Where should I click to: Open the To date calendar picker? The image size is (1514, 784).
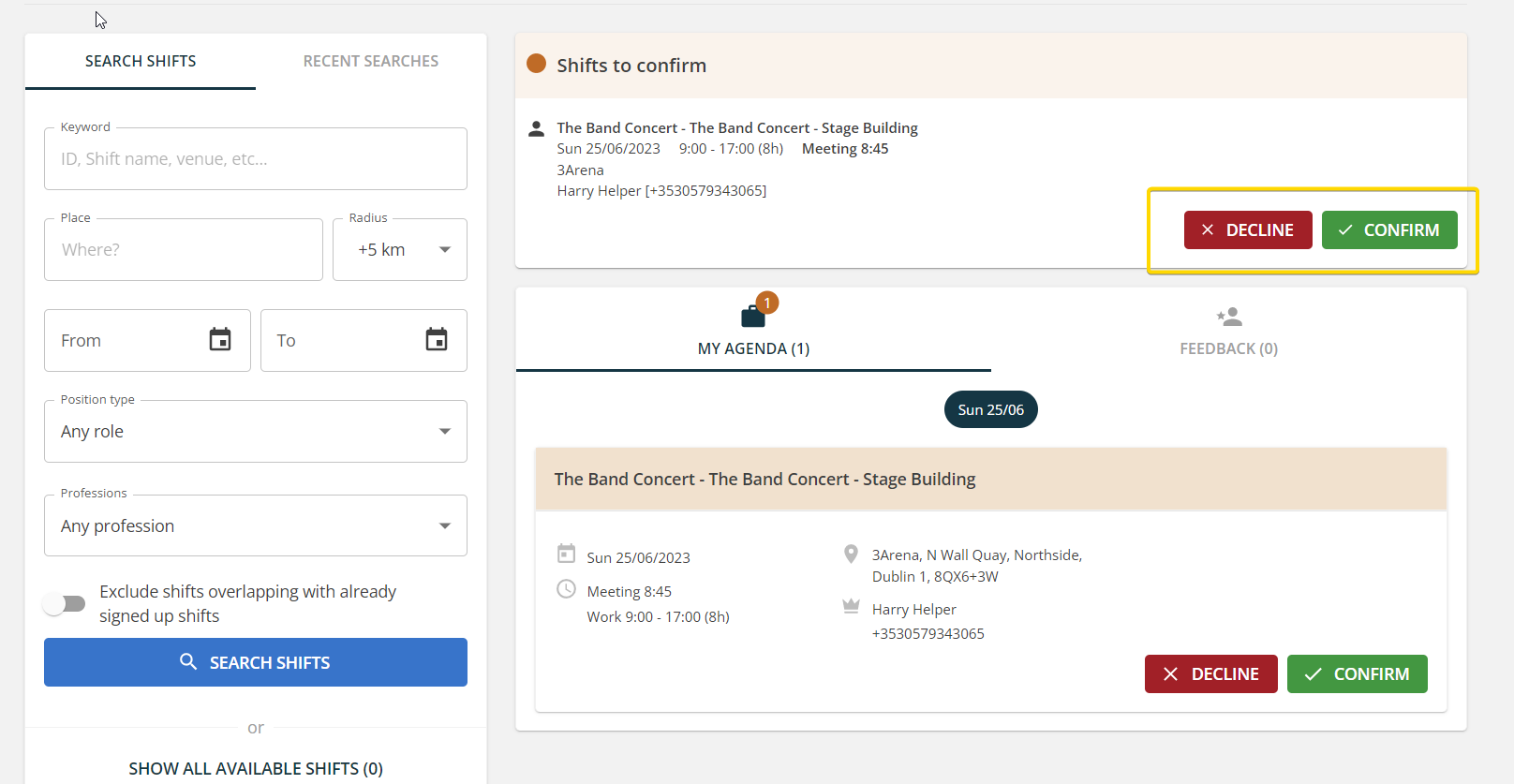tap(437, 340)
